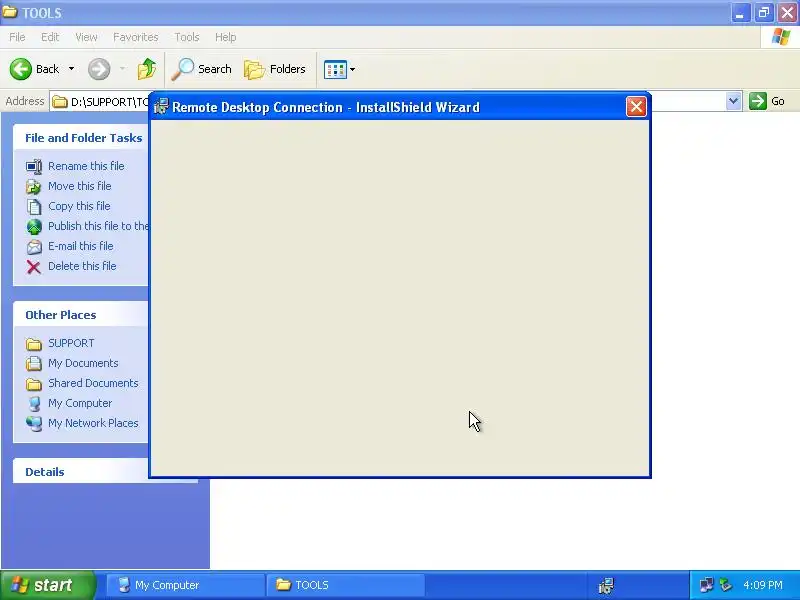The image size is (800, 600).
Task: Expand the Views dropdown arrow
Action: click(x=353, y=69)
